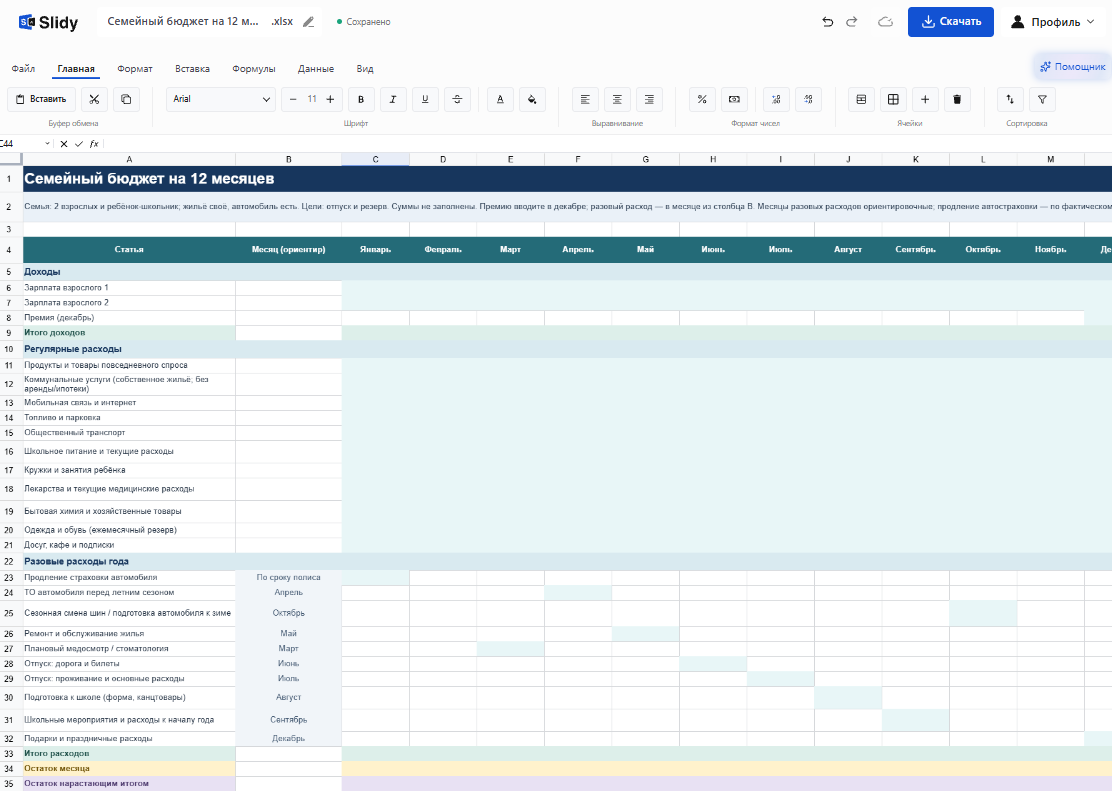Viewport: 1112px width, 791px height.
Task: Center-align the cell text
Action: pyautogui.click(x=617, y=99)
